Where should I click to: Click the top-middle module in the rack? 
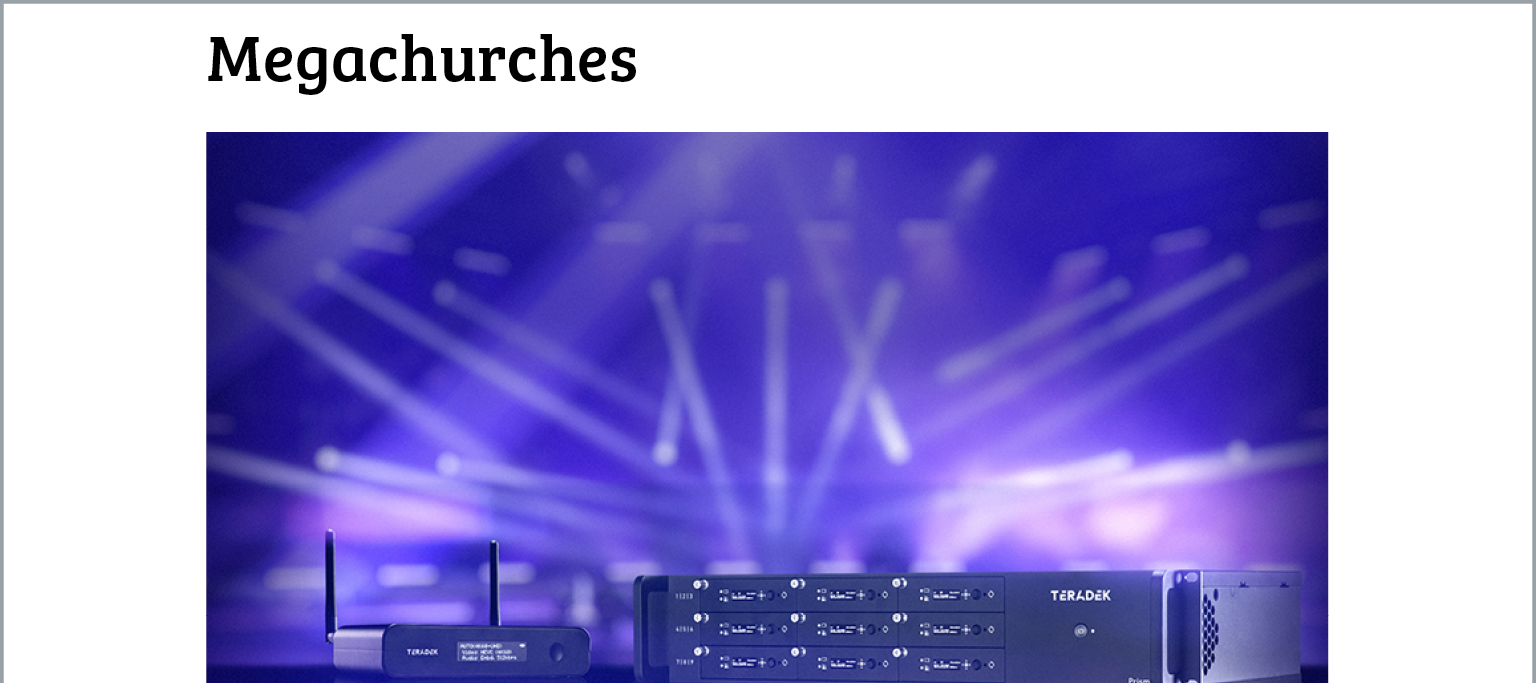(848, 595)
